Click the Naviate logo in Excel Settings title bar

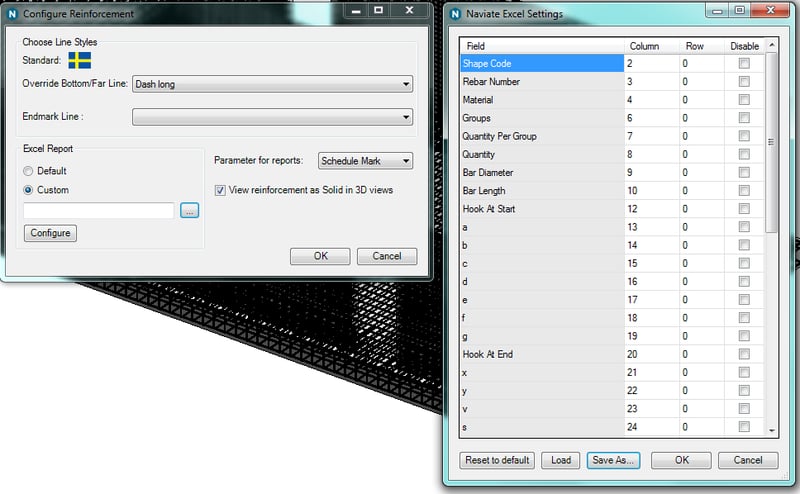pos(455,14)
